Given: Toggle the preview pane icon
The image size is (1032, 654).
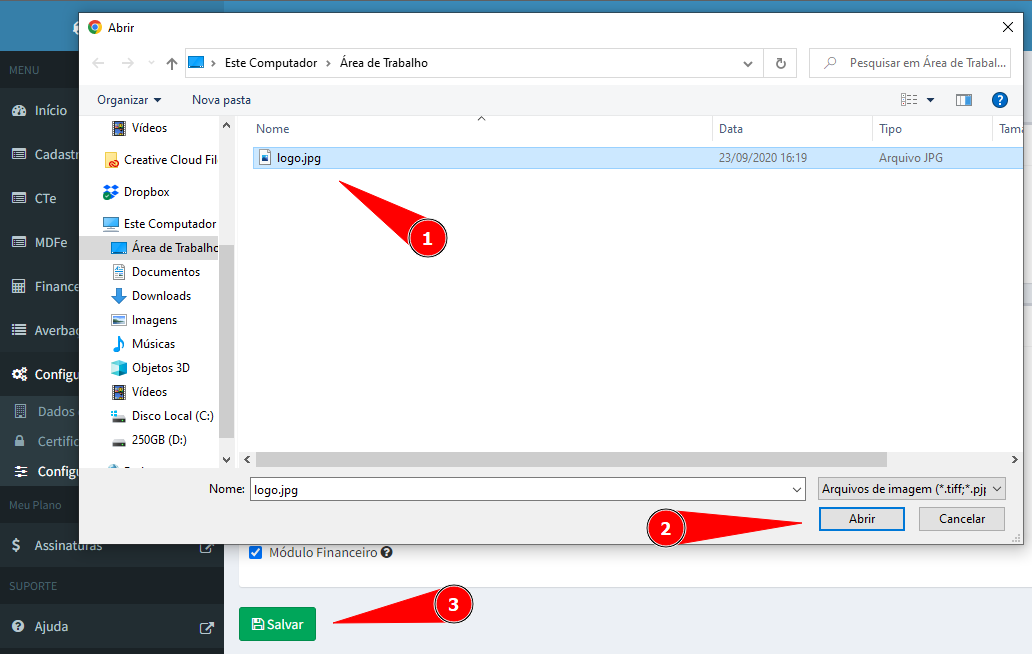Looking at the screenshot, I should [x=964, y=100].
